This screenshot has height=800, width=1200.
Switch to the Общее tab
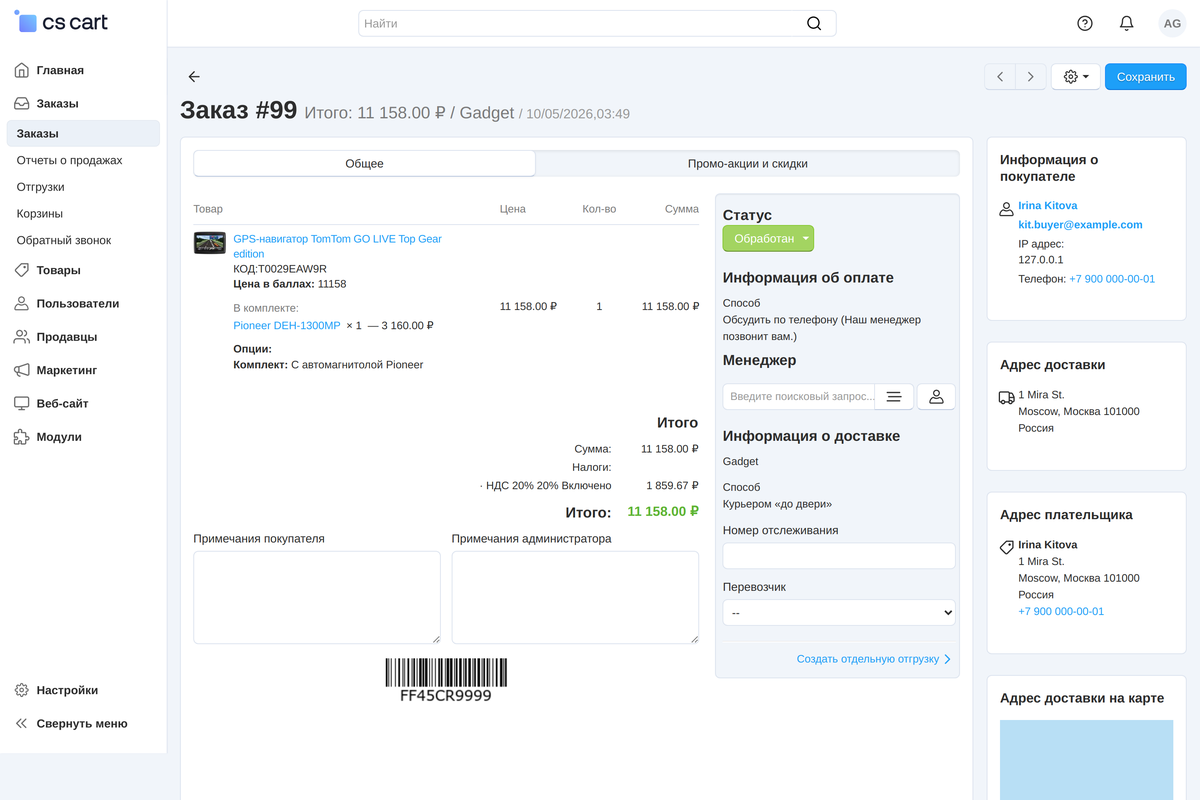pyautogui.click(x=365, y=163)
